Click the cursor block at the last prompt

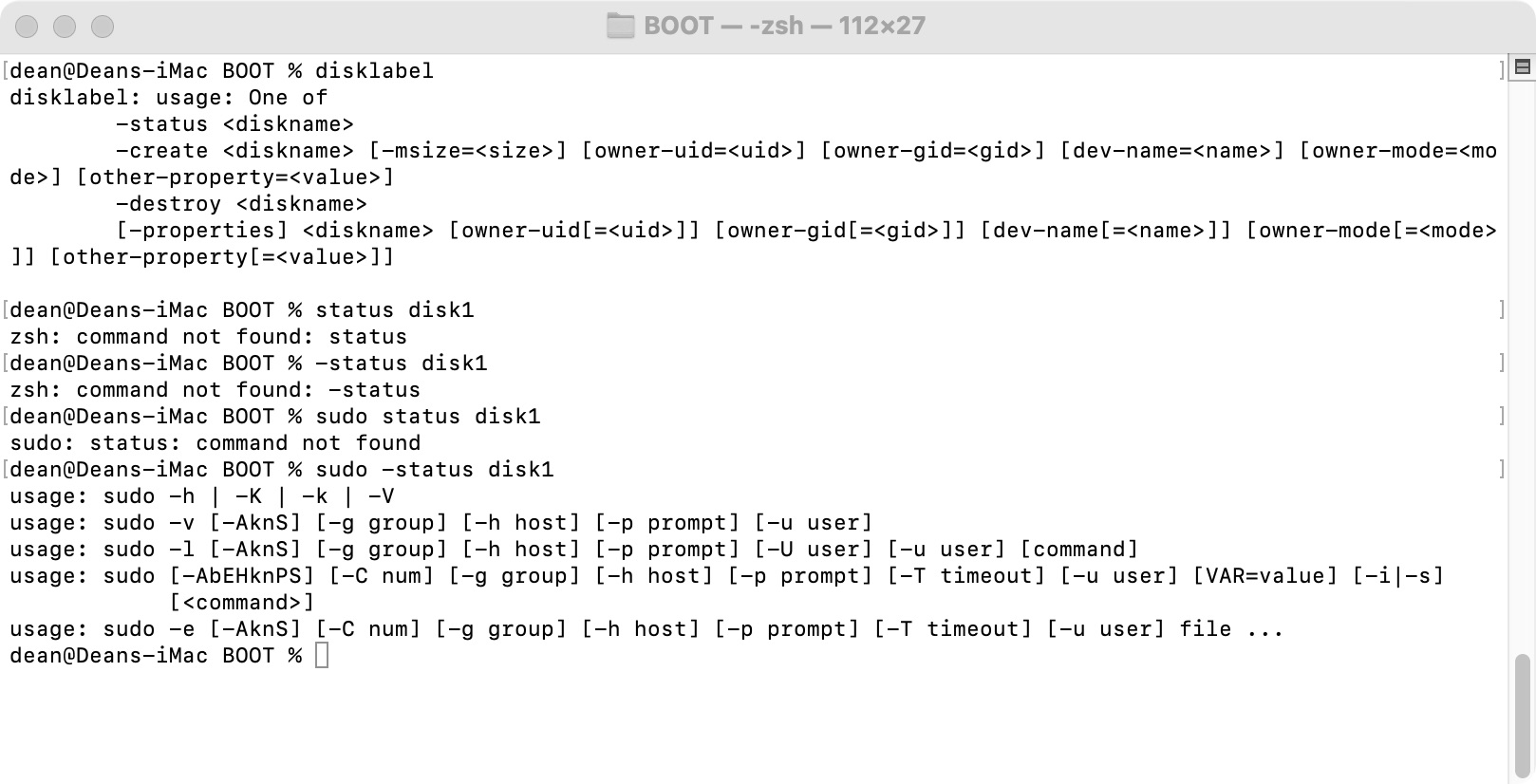[x=322, y=655]
